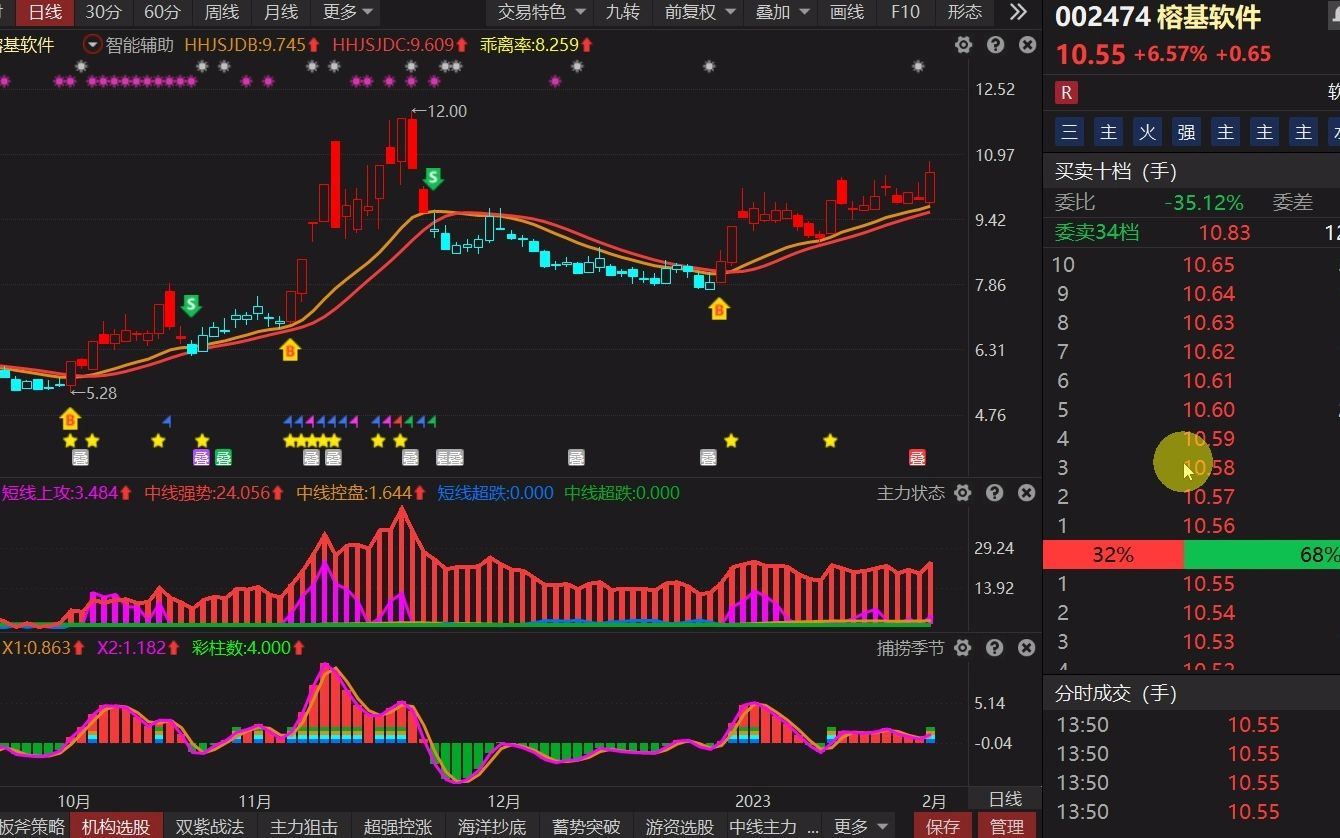Click buy level 1 price 10.55
This screenshot has width=1340, height=838.
1208,584
